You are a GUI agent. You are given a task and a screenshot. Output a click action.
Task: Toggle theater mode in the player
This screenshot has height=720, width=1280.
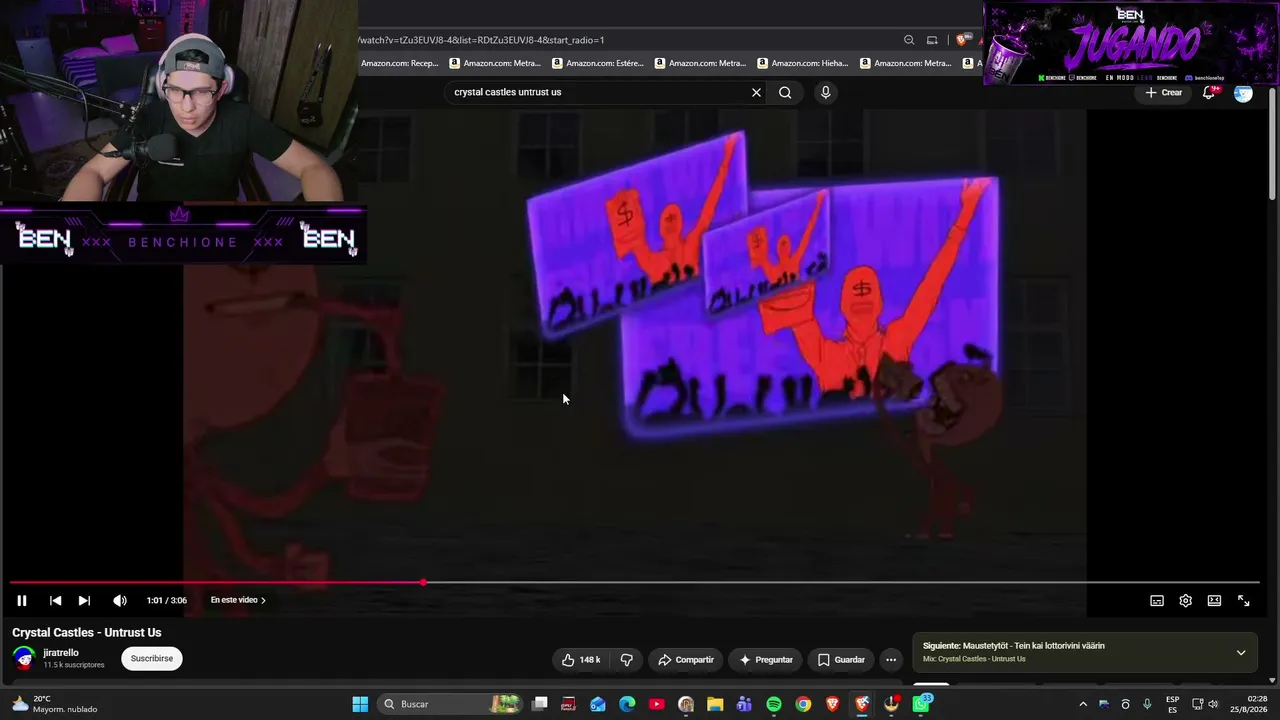pos(1214,600)
